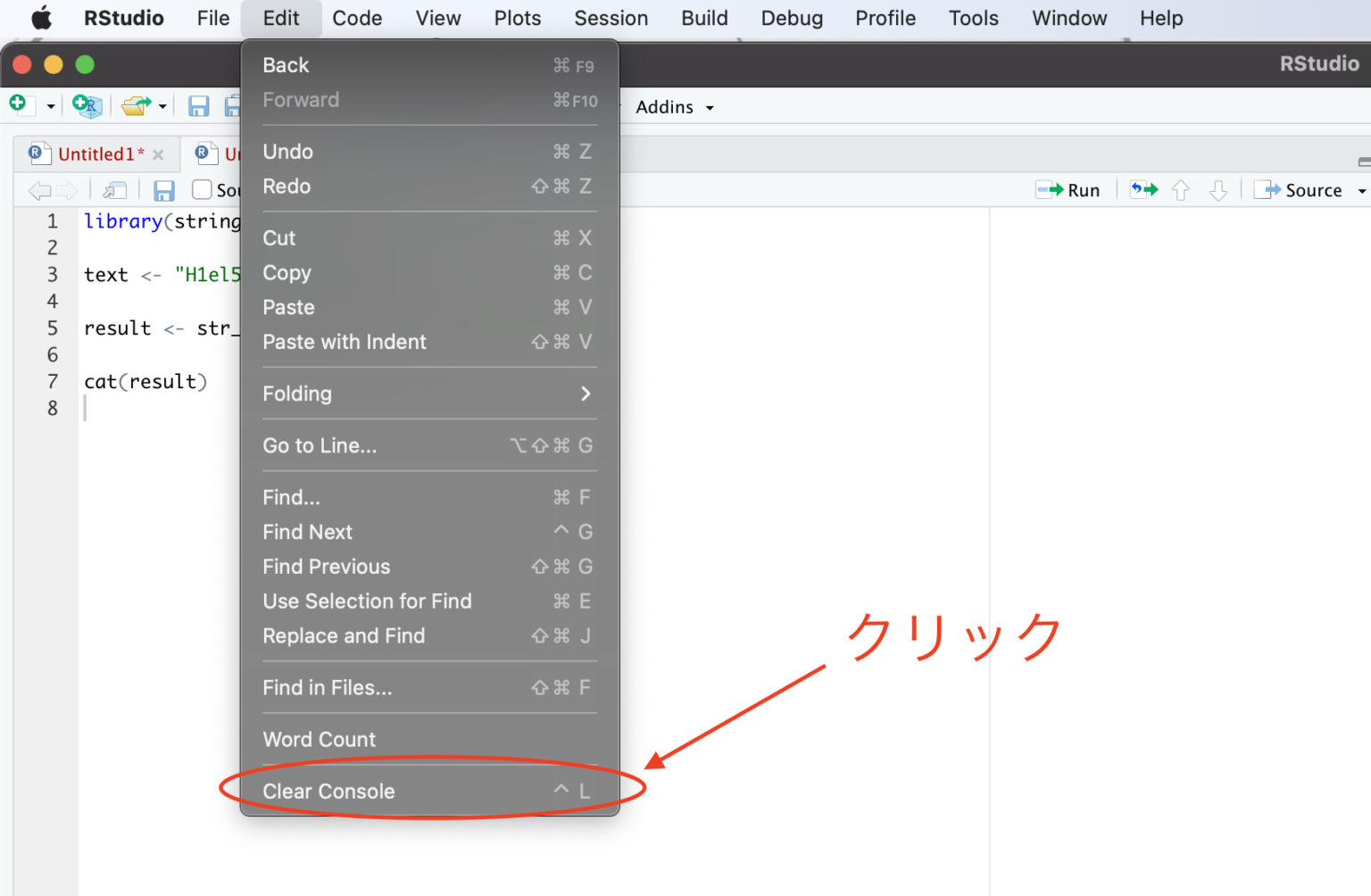Screen dimensions: 1371x896
Task: Select Clear Console from the menu
Action: [x=328, y=791]
